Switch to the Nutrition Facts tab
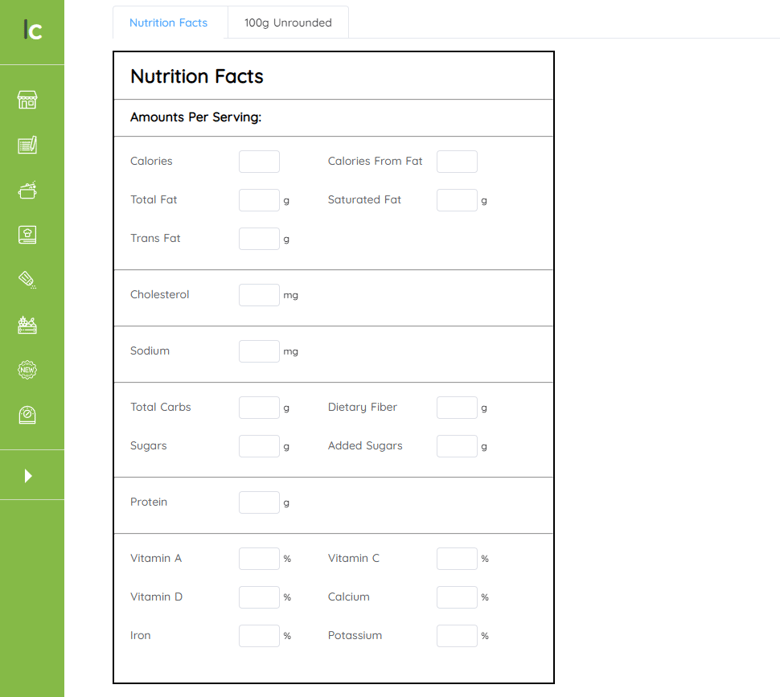780x697 pixels. point(168,22)
